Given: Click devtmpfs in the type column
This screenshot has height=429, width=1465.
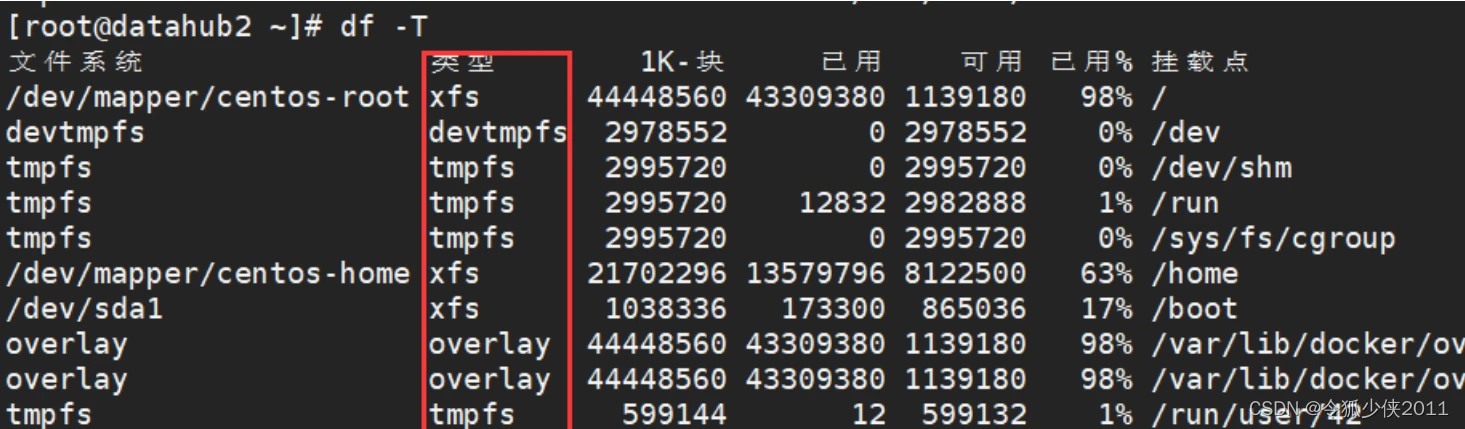Looking at the screenshot, I should coord(498,132).
